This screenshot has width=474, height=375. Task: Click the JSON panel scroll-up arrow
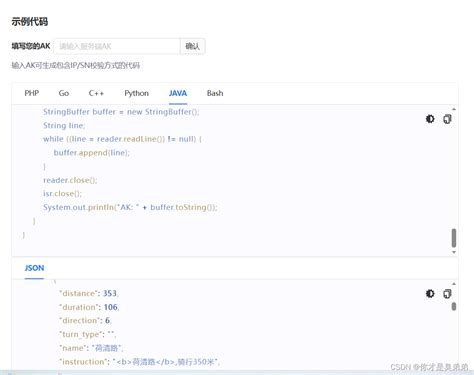[454, 284]
